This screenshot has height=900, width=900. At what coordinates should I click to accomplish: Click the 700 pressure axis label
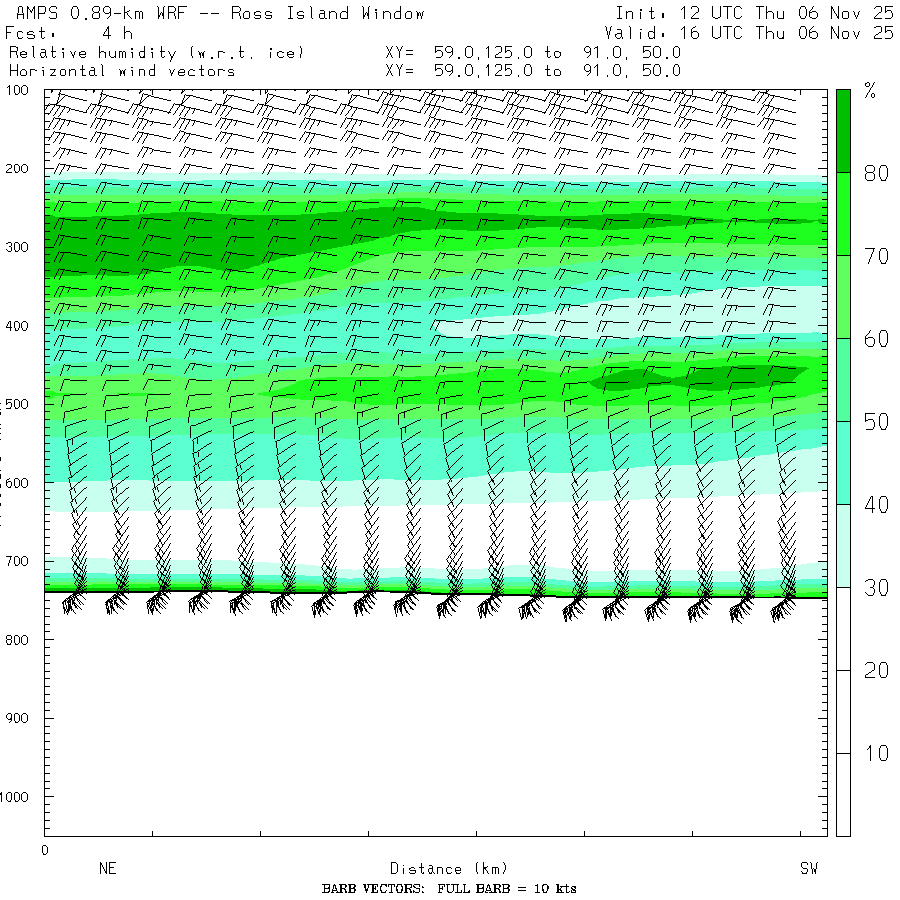(x=17, y=561)
